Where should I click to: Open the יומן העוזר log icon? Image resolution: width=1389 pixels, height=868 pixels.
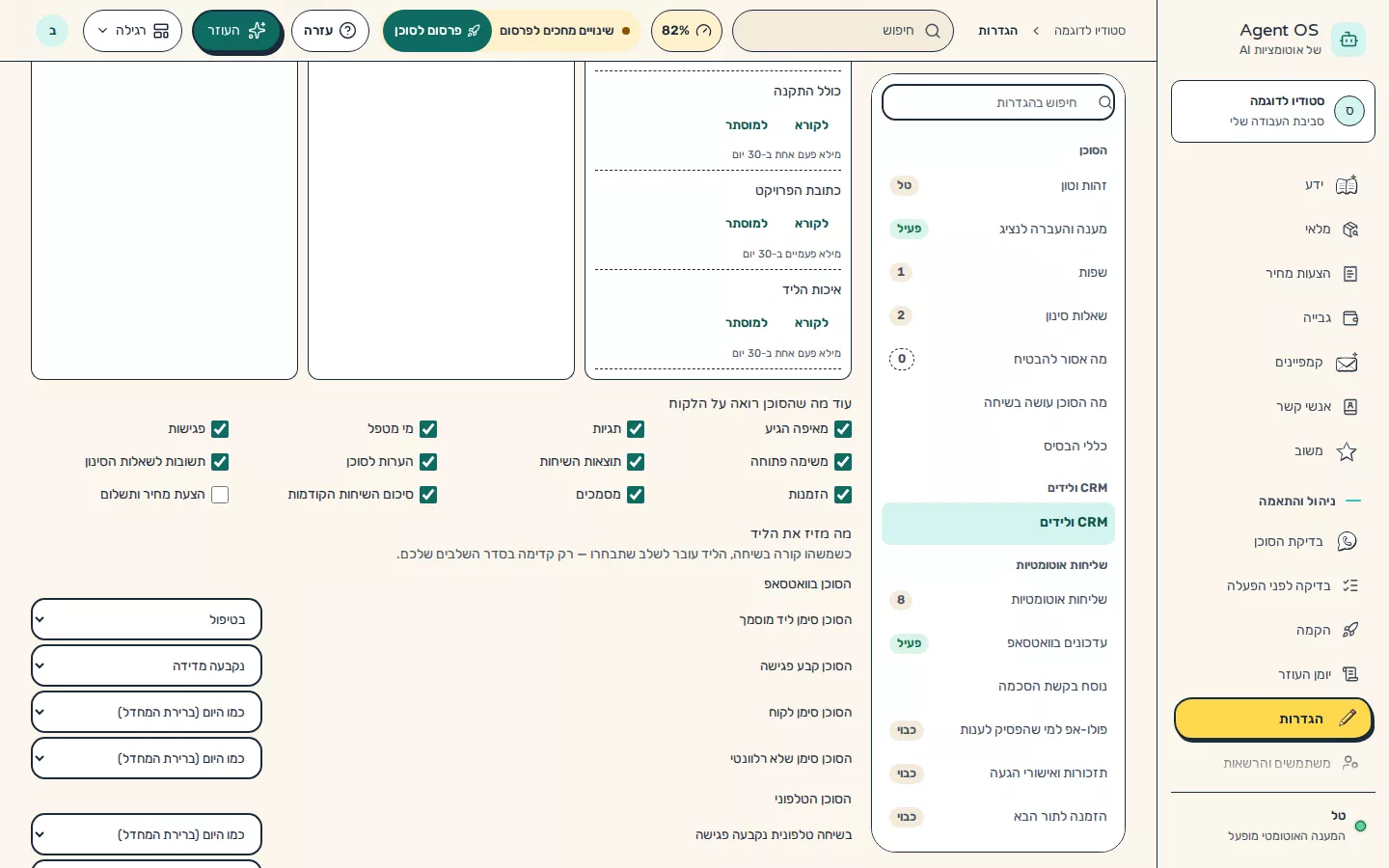click(x=1349, y=674)
